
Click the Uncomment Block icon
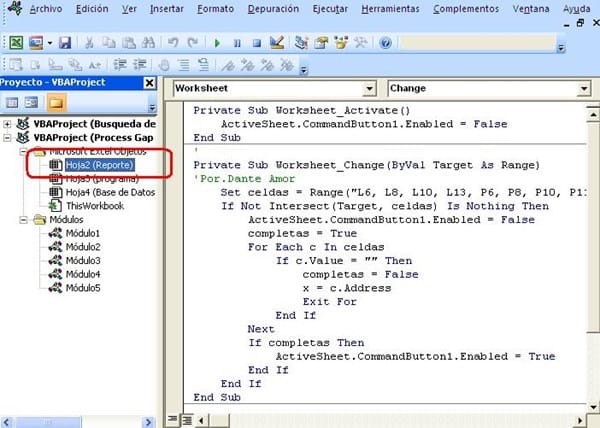click(x=204, y=65)
